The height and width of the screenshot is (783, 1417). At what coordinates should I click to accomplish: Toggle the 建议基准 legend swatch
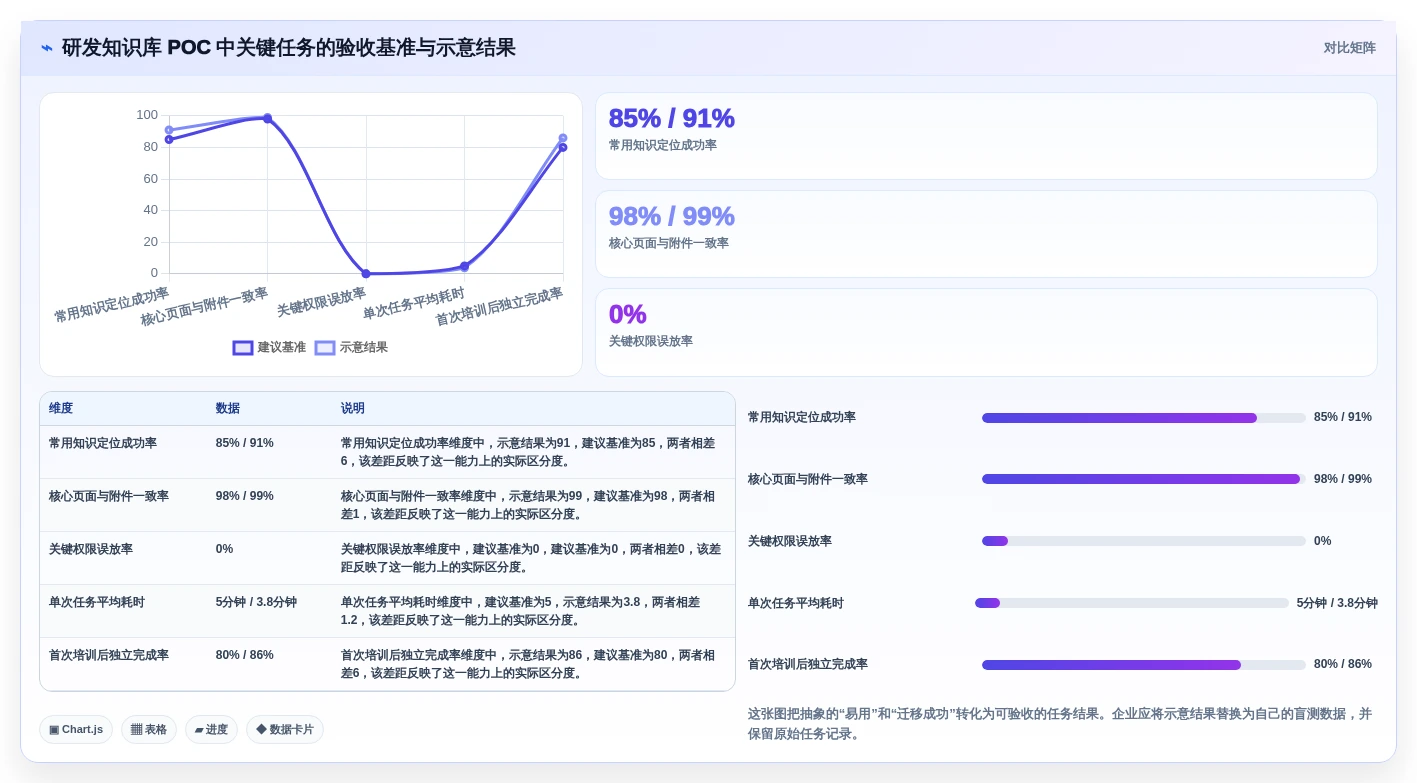[x=243, y=348]
